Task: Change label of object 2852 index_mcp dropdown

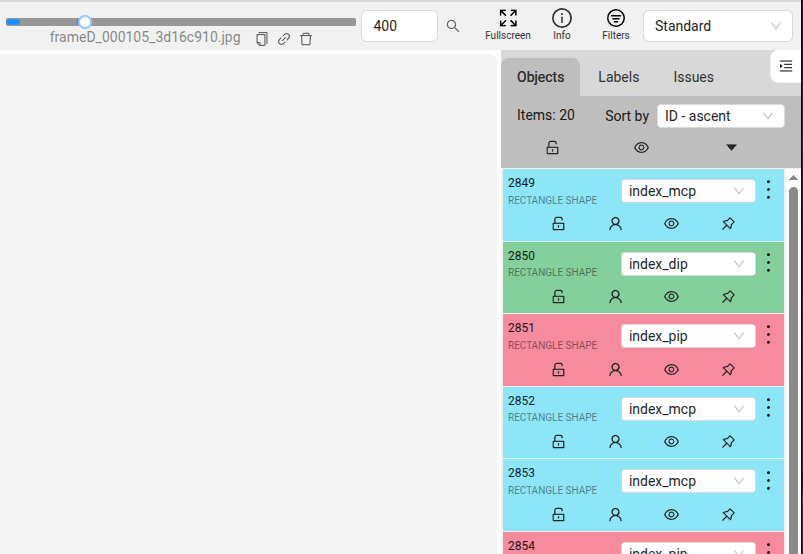Action: click(688, 409)
